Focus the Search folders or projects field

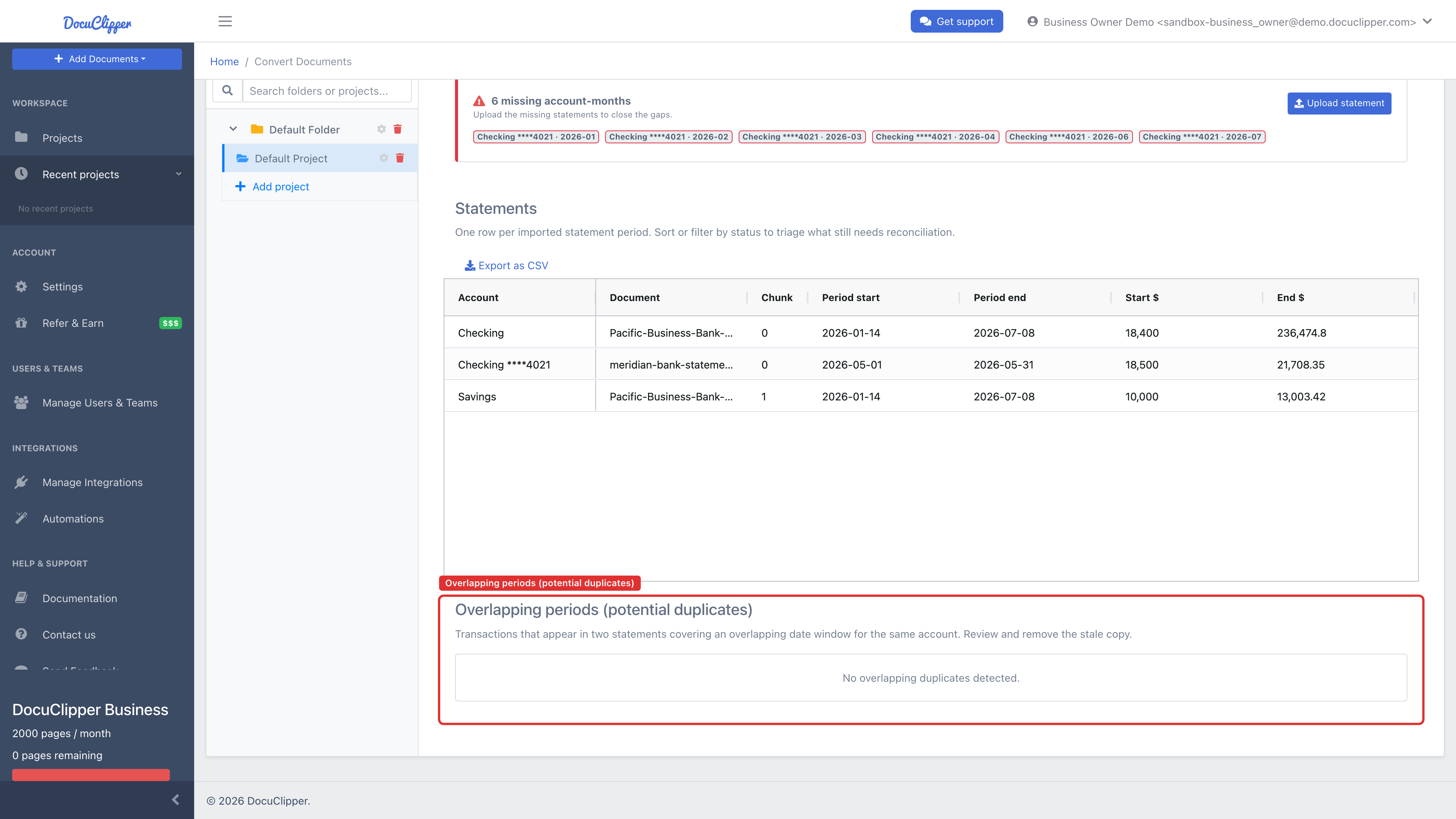(327, 91)
